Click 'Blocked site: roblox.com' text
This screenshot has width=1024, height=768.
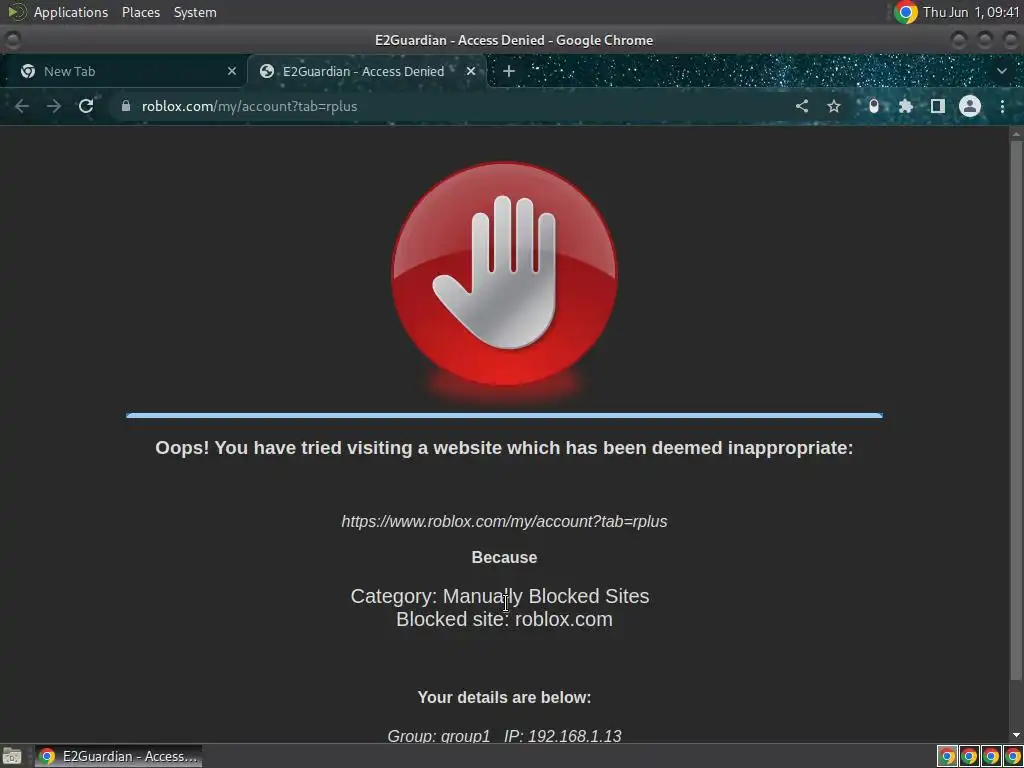click(504, 619)
